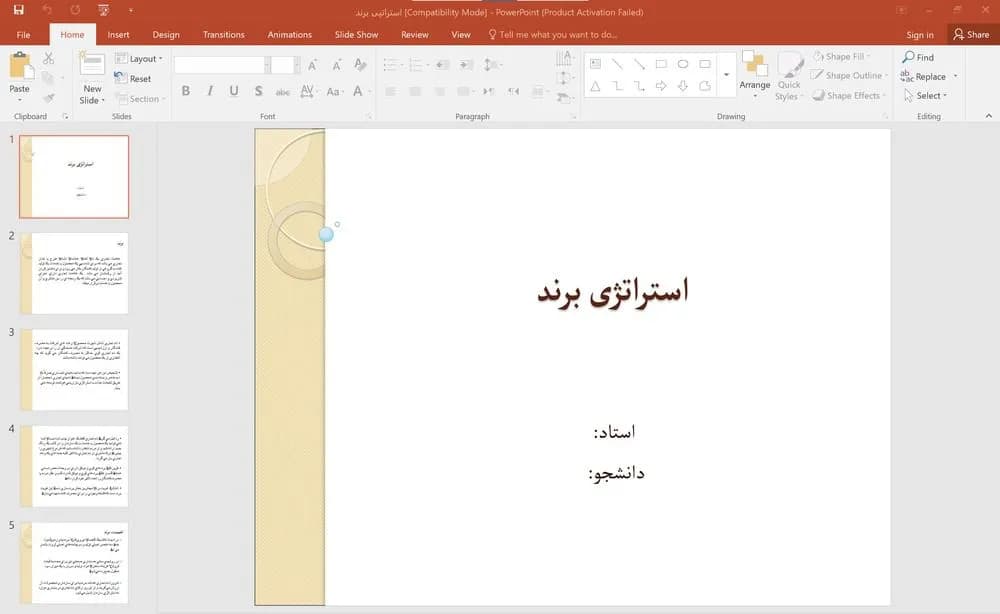The image size is (1000, 614).
Task: Select the Oval shape in gallery
Action: tap(683, 64)
